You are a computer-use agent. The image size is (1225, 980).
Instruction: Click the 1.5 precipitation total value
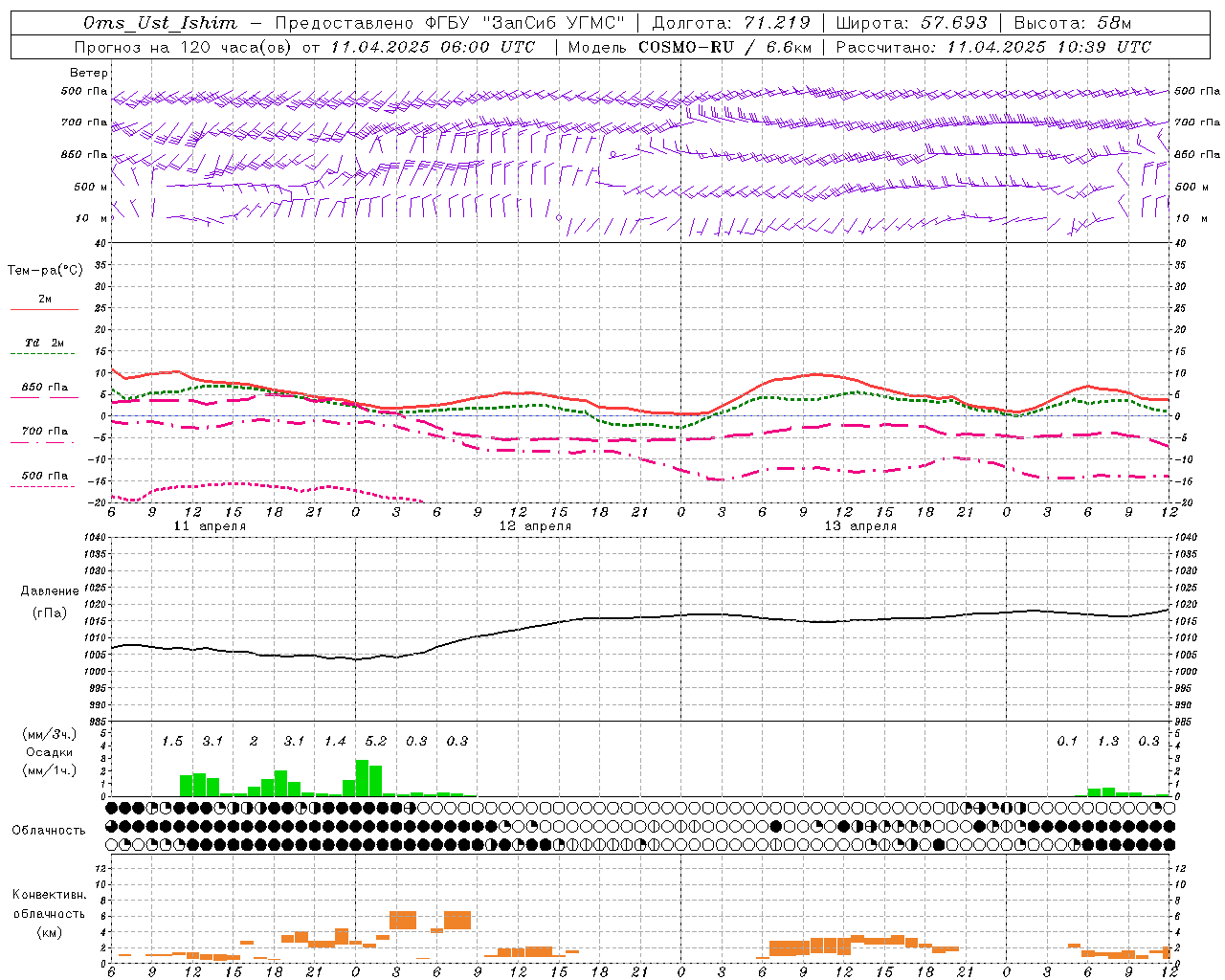[172, 742]
